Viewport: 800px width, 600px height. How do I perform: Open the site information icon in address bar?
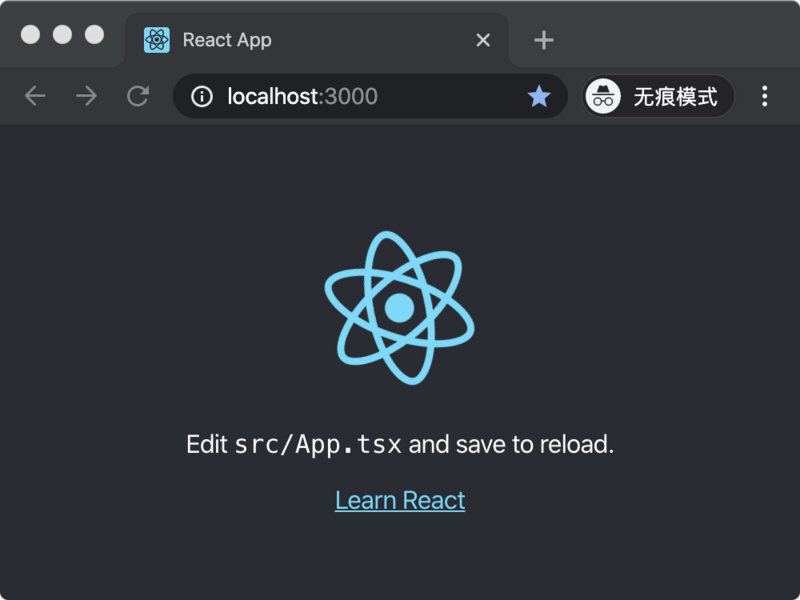(x=203, y=96)
